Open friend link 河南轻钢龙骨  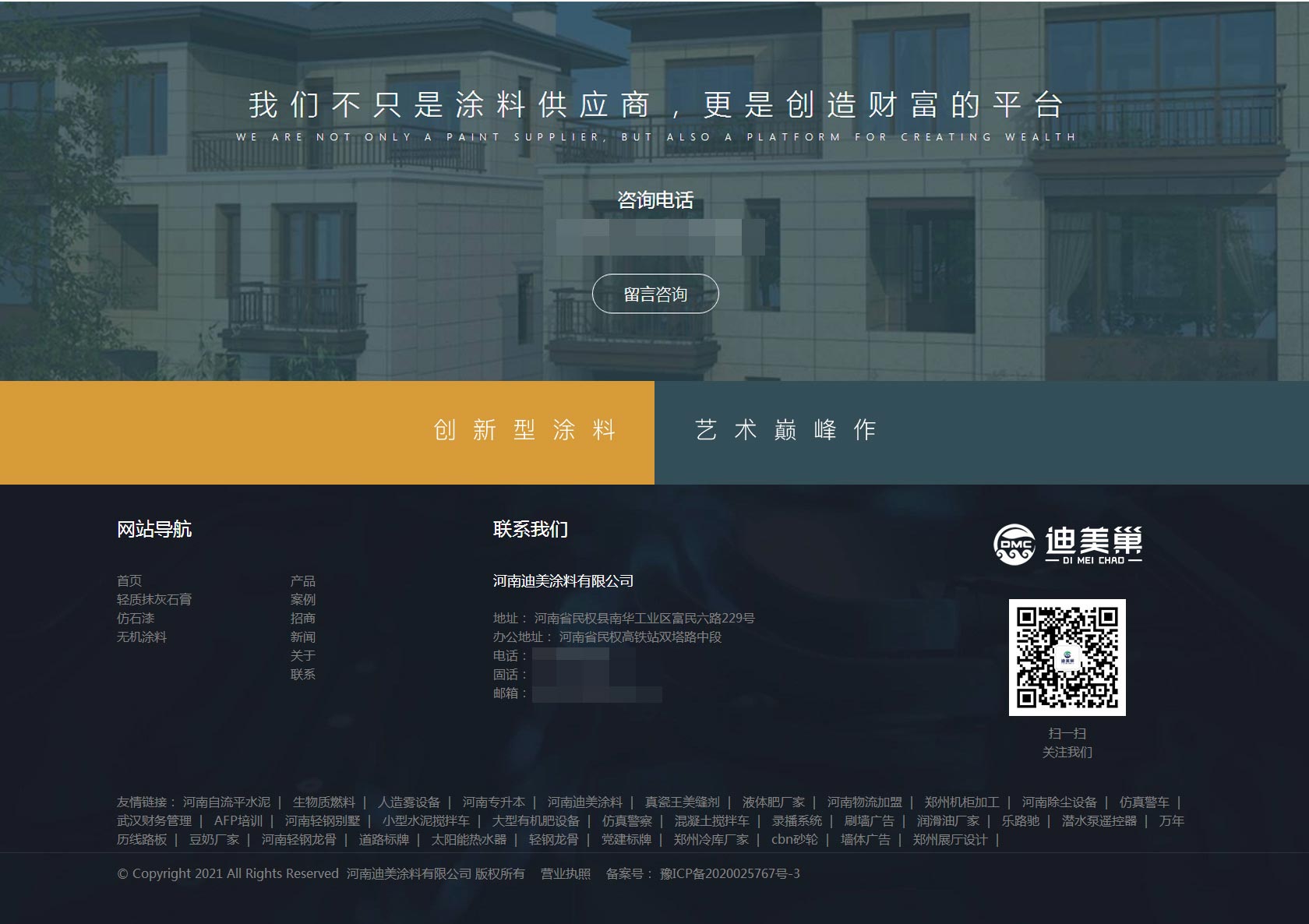point(299,839)
